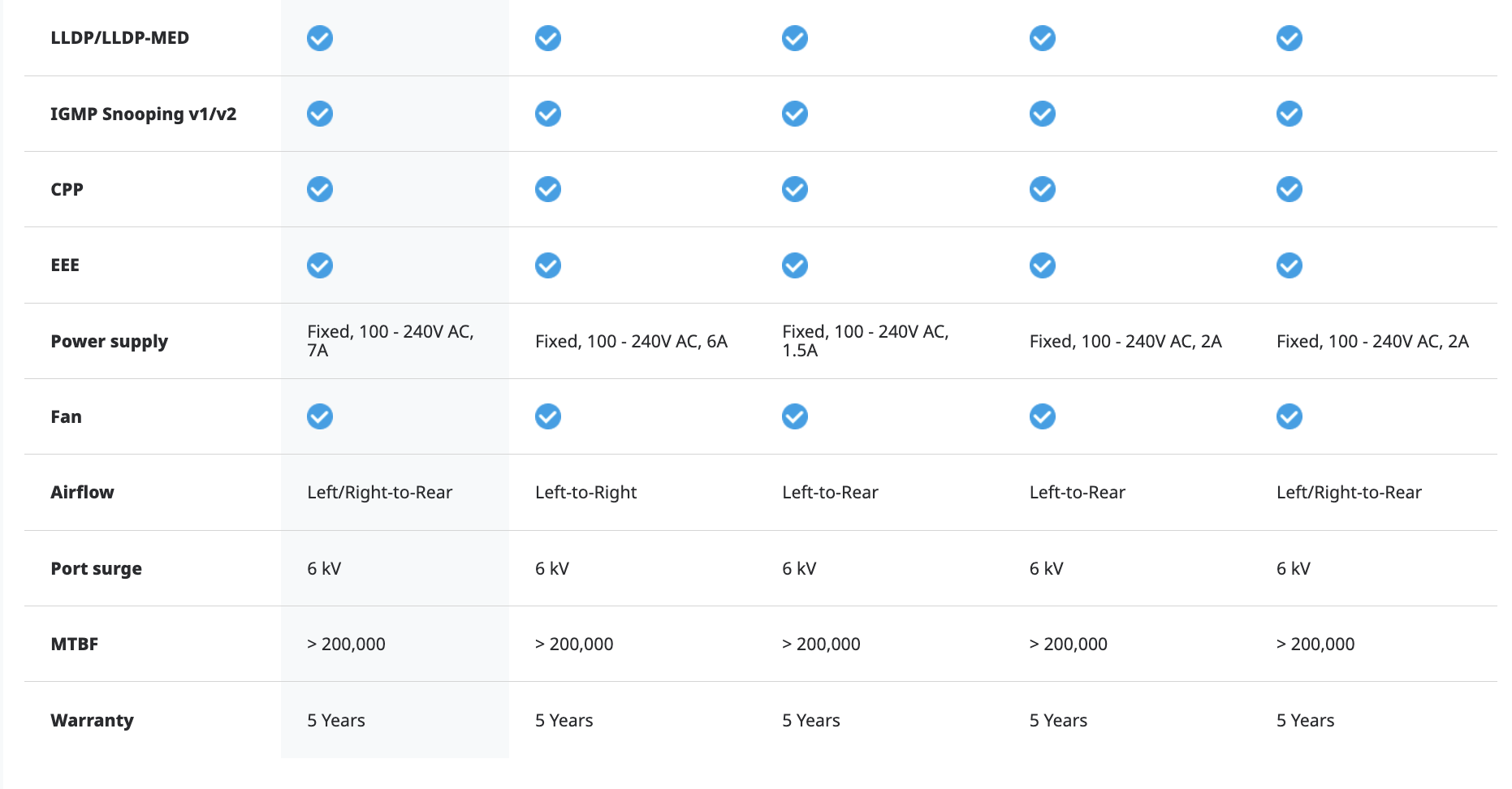Viewport: 1512px width, 789px height.
Task: Select the 'Airflow' row label
Action: pos(82,492)
